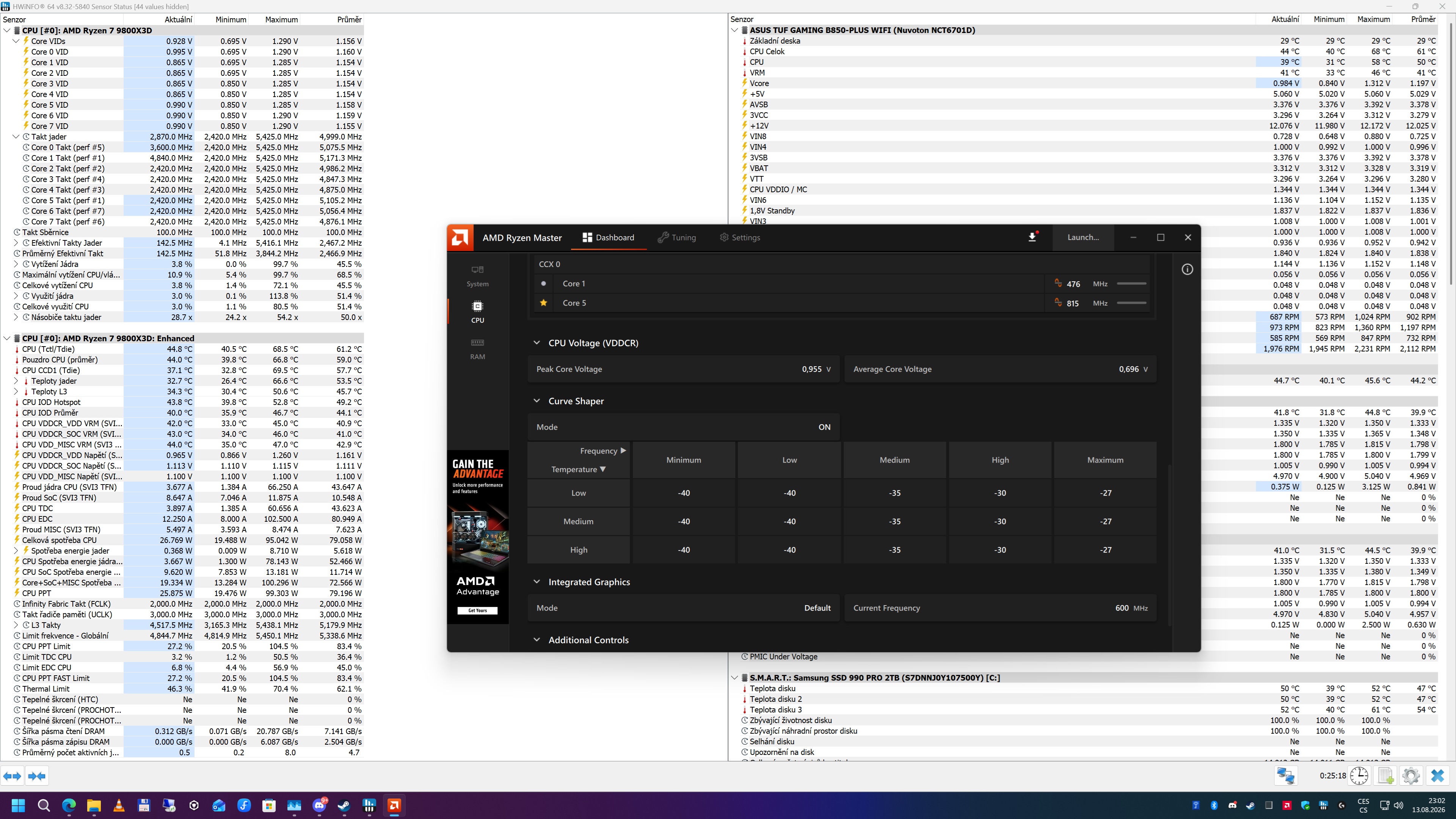Reset HWiNFO timer with the clock icon
Screen dimensions: 1456x819
pyautogui.click(x=1359, y=775)
